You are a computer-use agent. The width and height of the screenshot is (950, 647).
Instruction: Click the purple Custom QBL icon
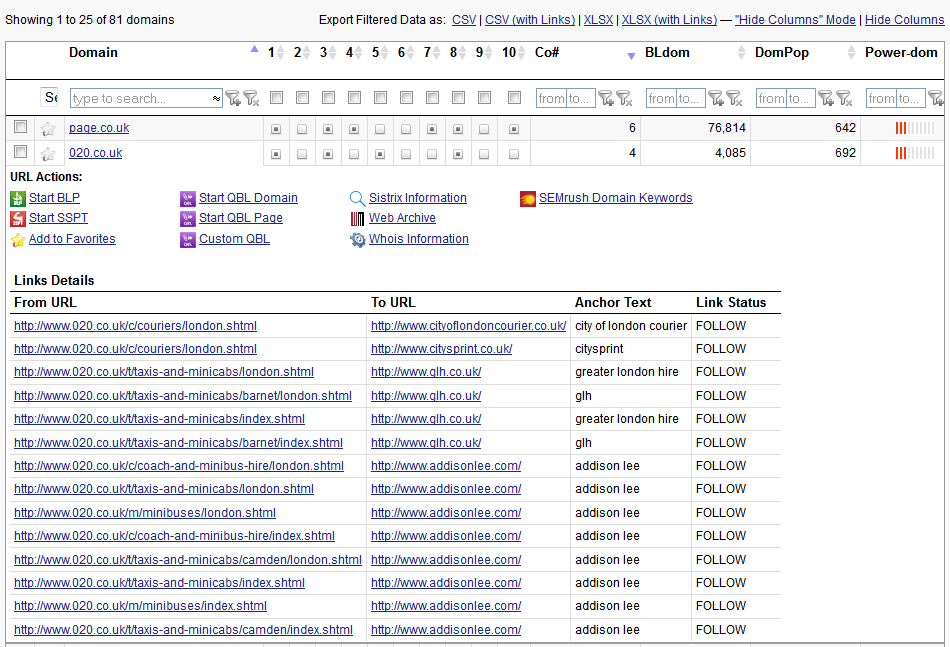pyautogui.click(x=188, y=240)
